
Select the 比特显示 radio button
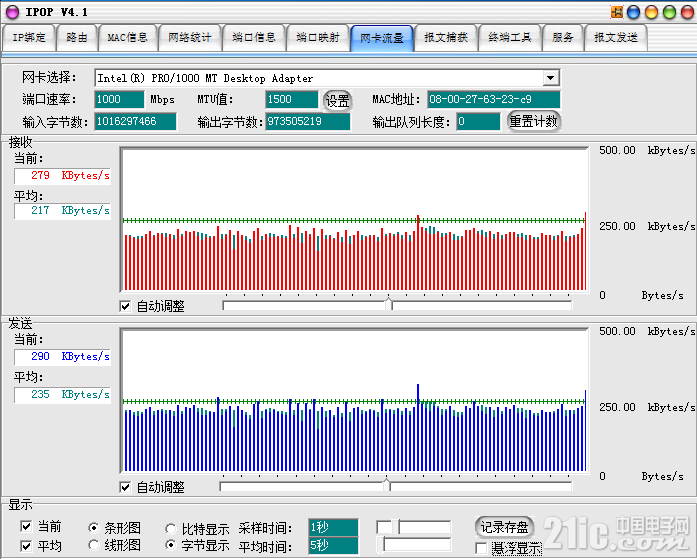click(x=170, y=529)
